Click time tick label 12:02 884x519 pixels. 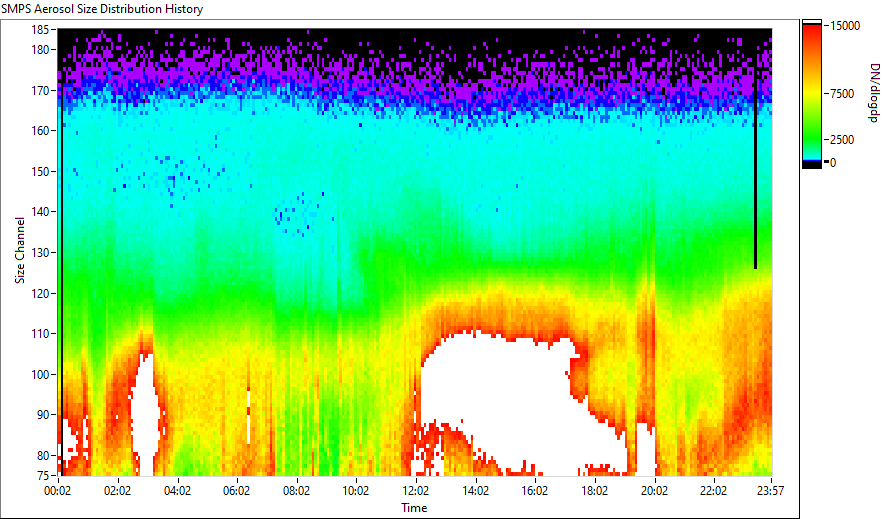(416, 491)
